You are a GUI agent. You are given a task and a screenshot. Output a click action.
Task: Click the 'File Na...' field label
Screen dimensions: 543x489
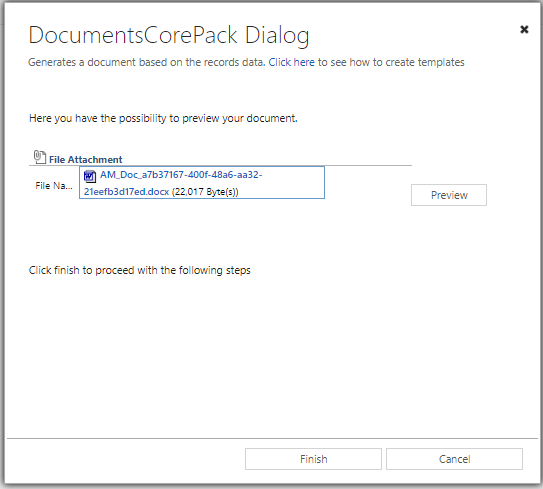pos(54,186)
